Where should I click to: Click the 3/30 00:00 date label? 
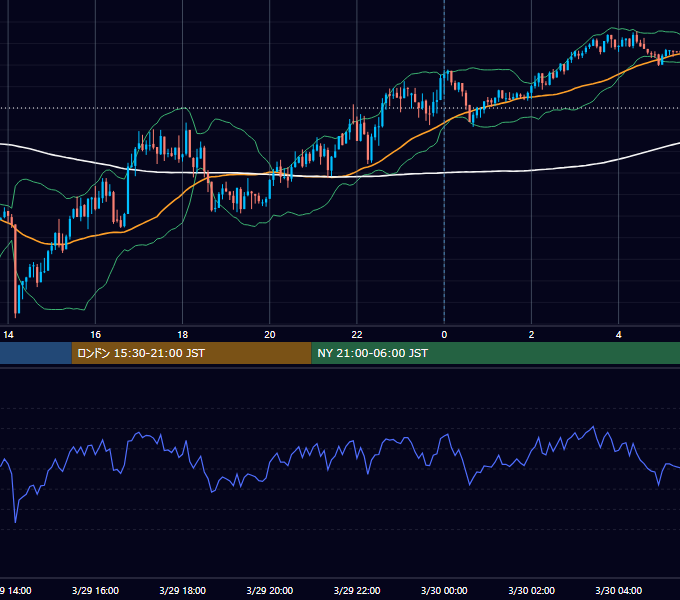[444, 590]
